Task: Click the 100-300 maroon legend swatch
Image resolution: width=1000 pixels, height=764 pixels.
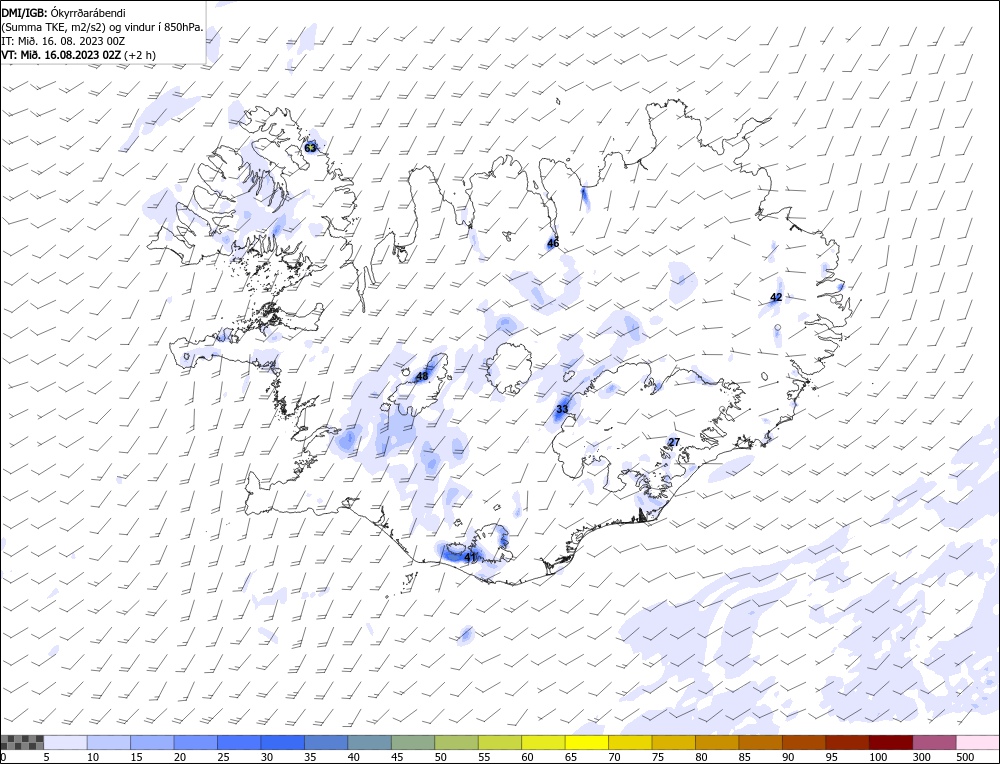Action: (x=891, y=742)
